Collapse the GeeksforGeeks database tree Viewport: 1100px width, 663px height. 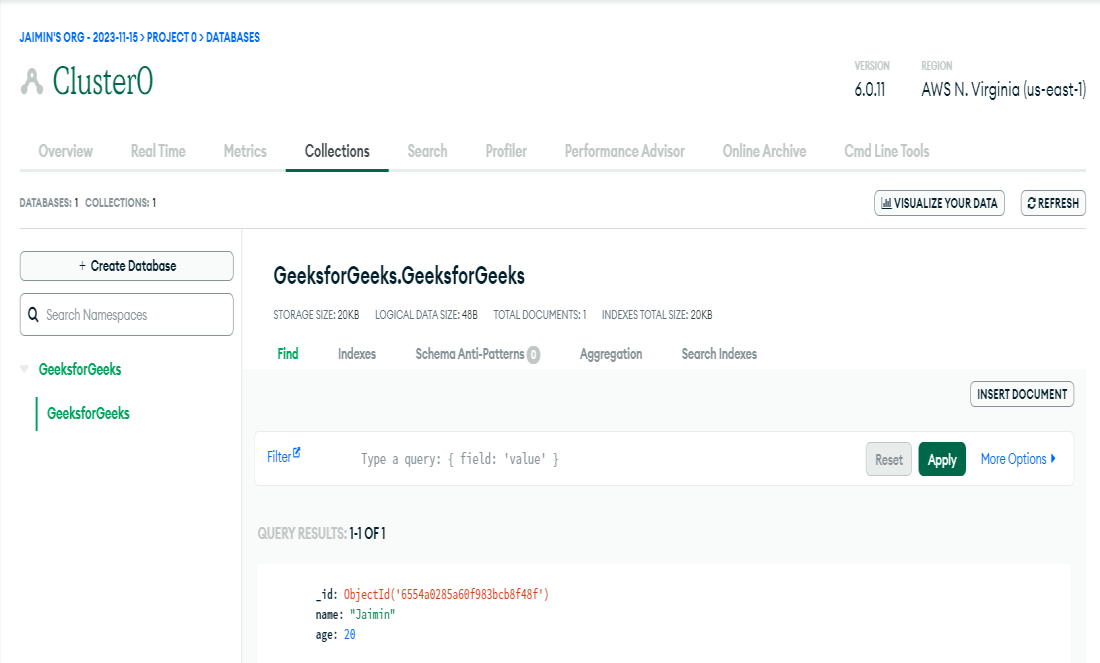pyautogui.click(x=25, y=369)
